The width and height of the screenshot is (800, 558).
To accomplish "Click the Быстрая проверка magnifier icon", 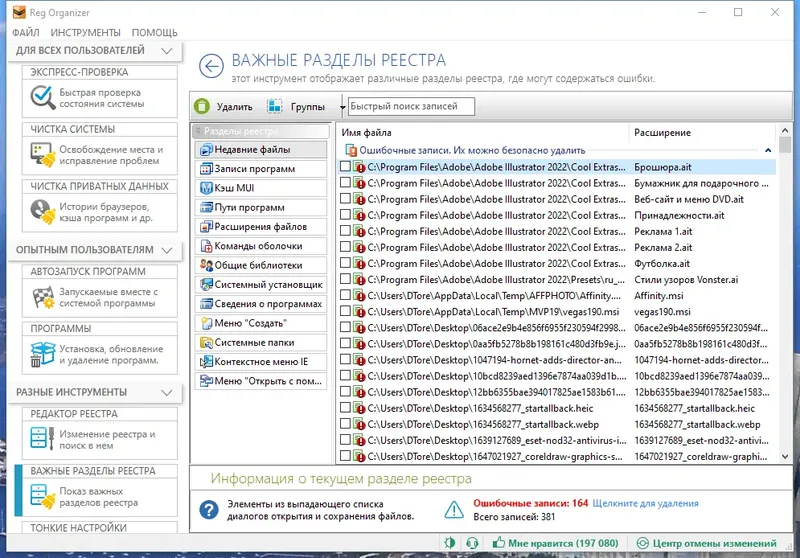I will (x=42, y=97).
